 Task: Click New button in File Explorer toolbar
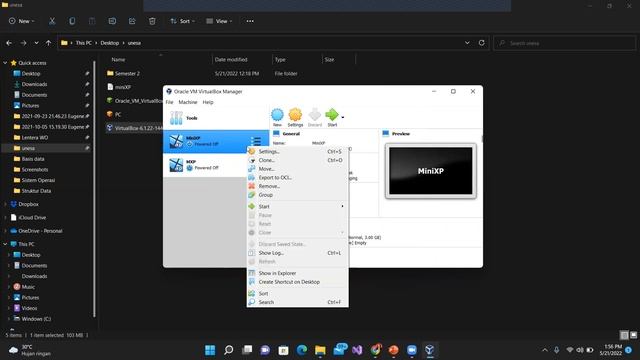(22, 21)
